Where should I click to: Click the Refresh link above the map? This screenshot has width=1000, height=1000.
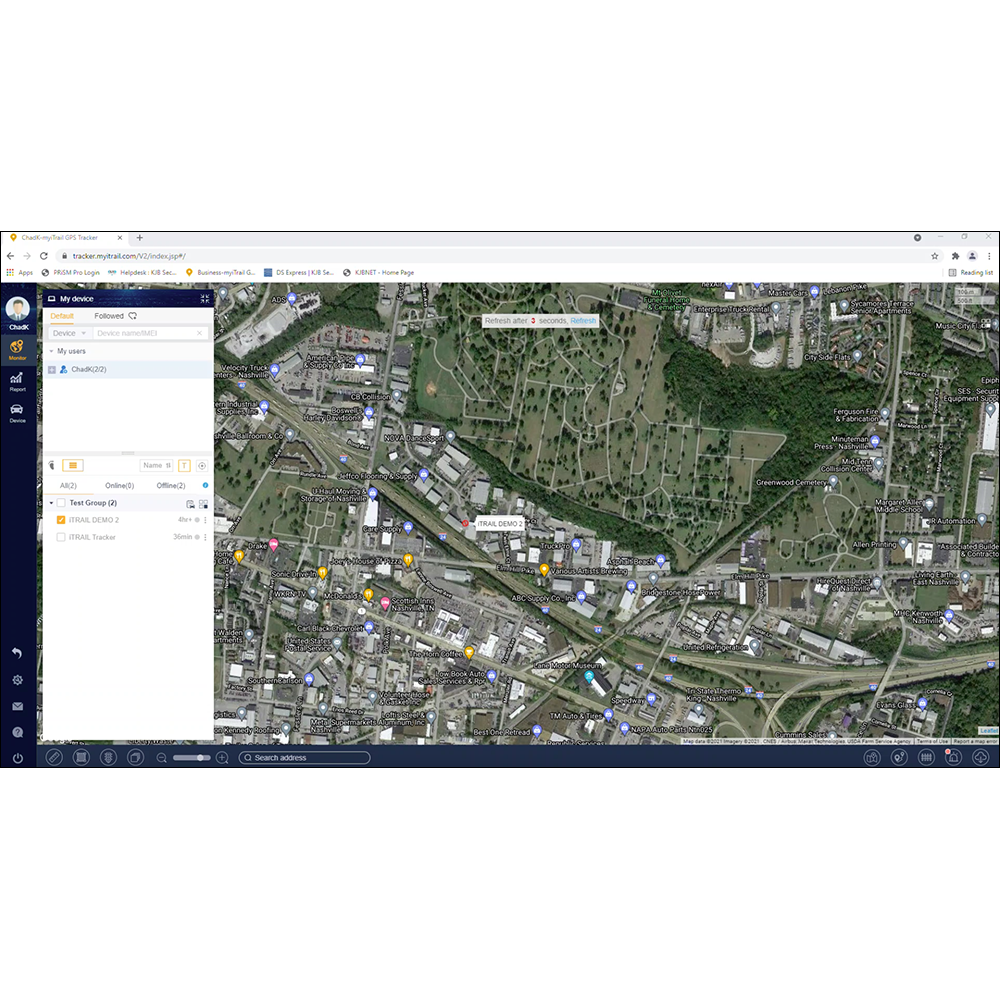[584, 320]
